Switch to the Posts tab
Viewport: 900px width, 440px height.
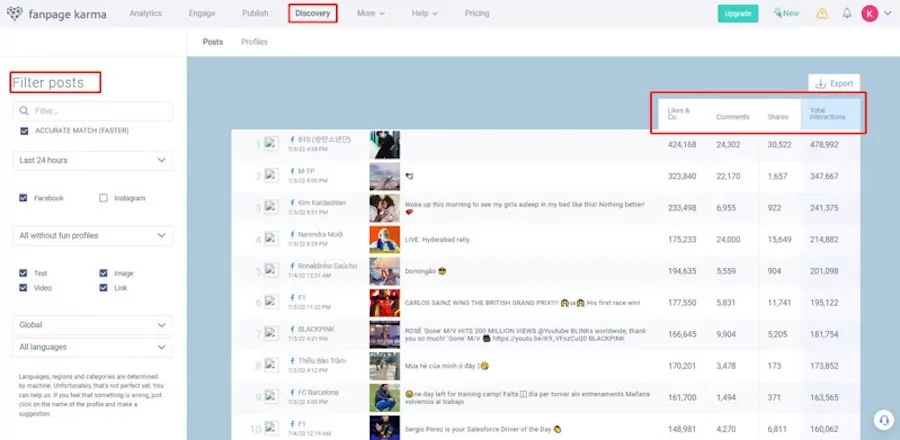213,42
